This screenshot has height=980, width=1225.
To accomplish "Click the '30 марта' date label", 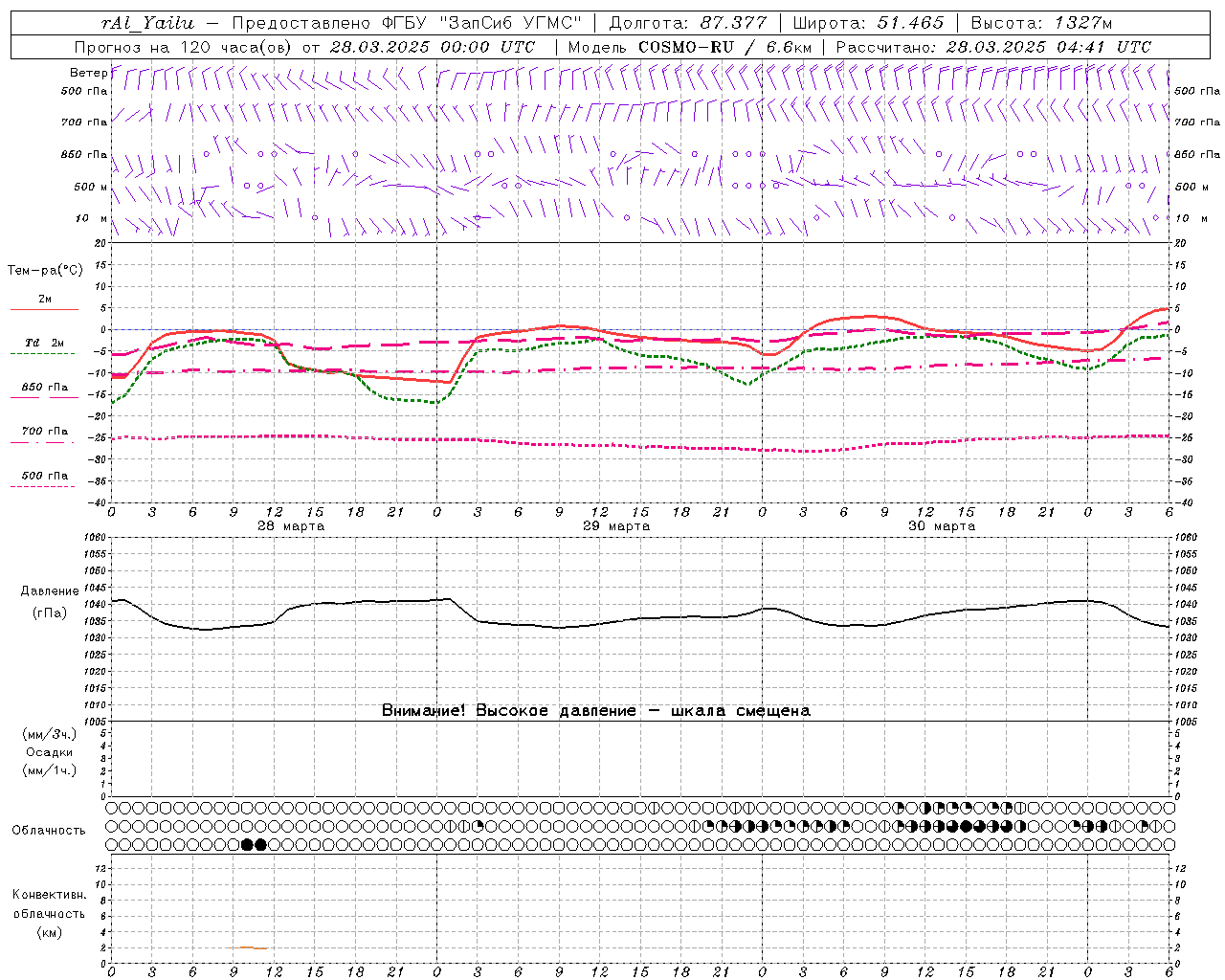I will coord(942,526).
